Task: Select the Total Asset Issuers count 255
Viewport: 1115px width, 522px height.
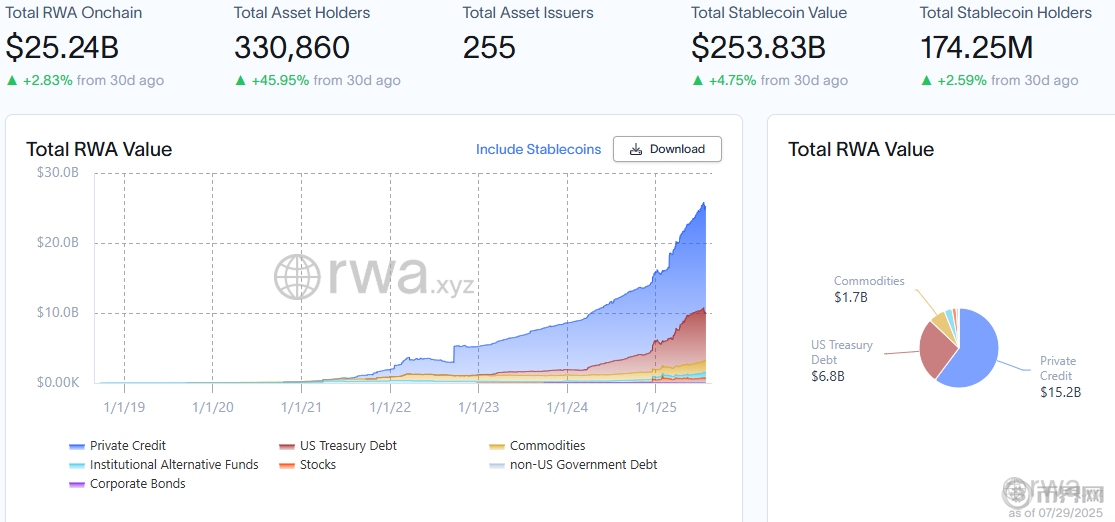Action: 489,47
